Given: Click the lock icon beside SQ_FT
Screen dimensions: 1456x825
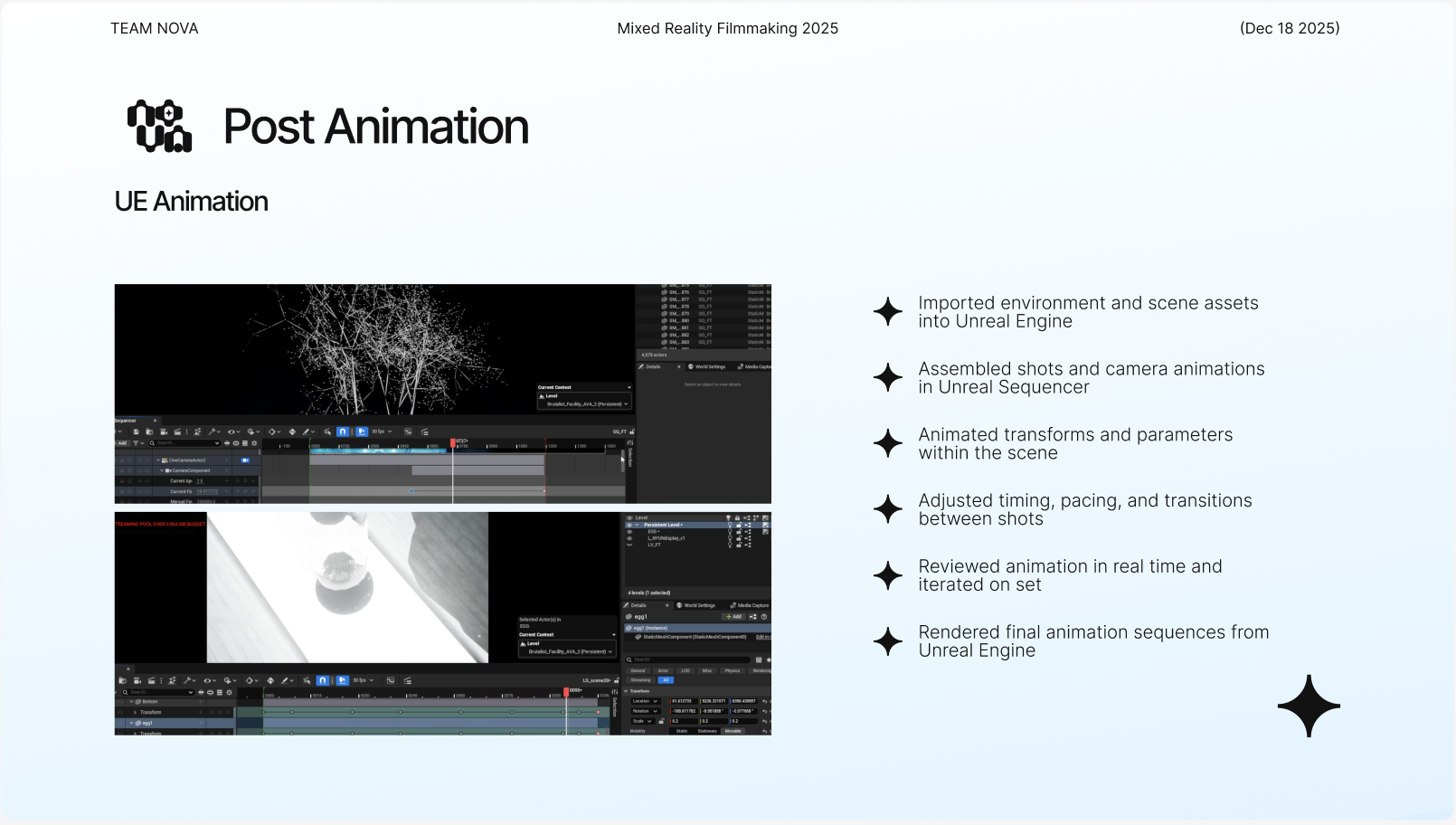Looking at the screenshot, I should [632, 431].
